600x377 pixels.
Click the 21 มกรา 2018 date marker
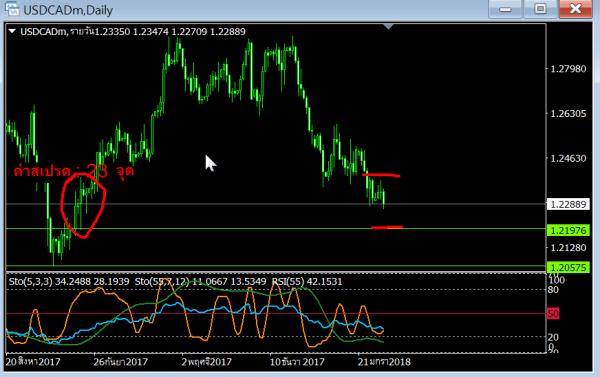tap(384, 362)
